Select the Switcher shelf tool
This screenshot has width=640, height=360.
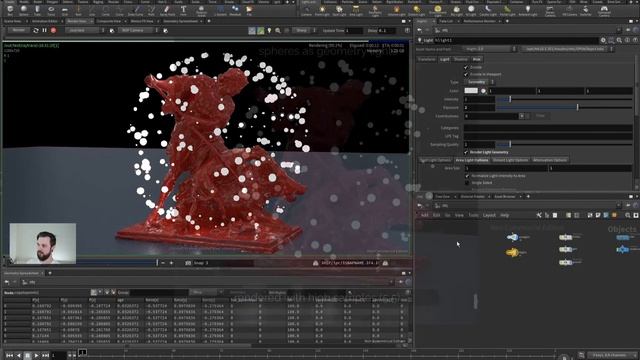(x=586, y=10)
